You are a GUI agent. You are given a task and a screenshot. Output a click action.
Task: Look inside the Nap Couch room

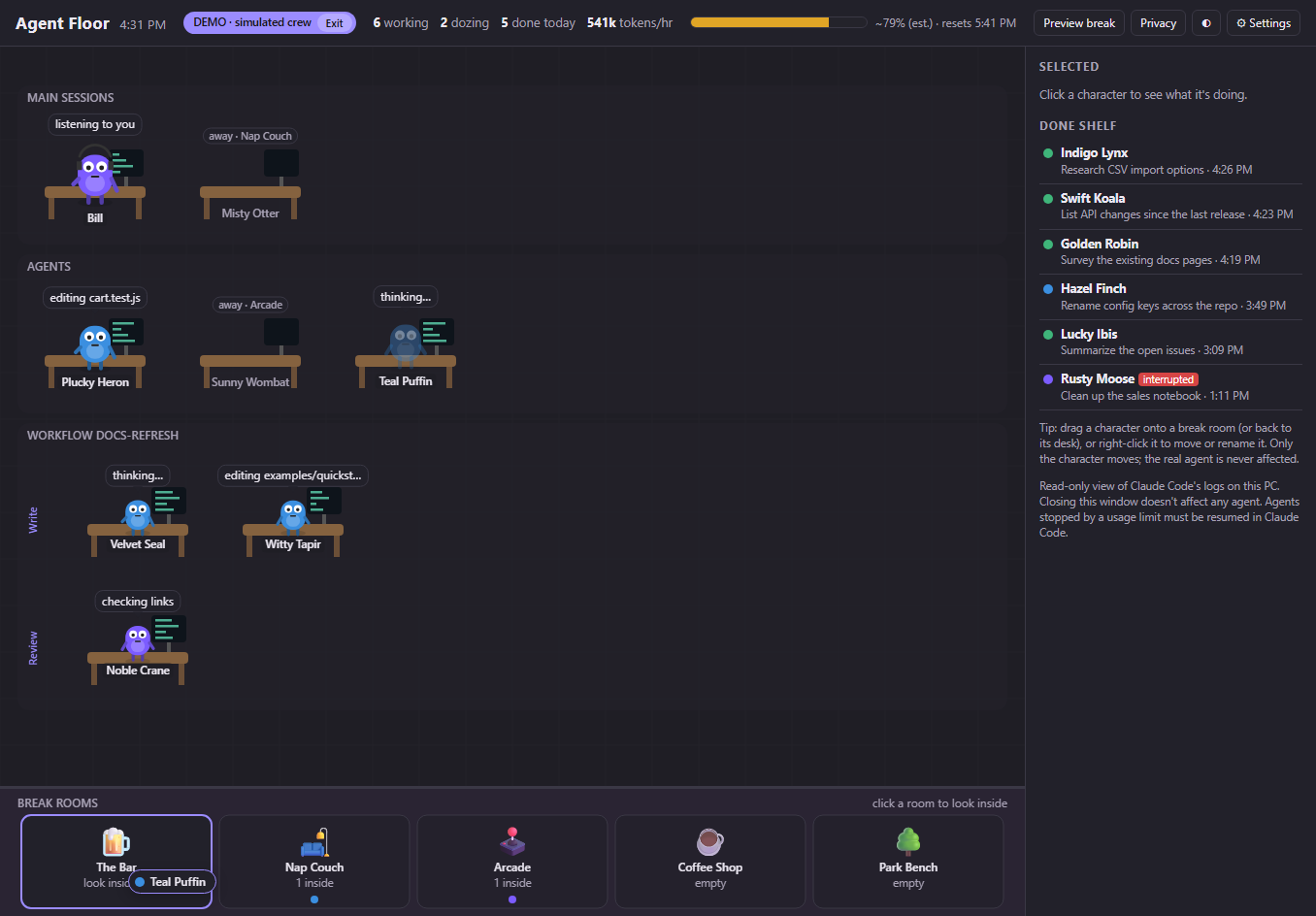(314, 862)
